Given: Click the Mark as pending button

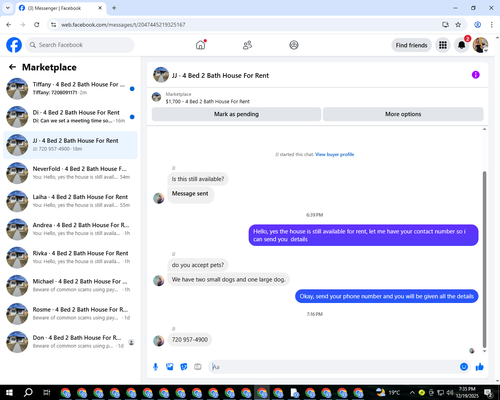Looking at the screenshot, I should pos(236,114).
